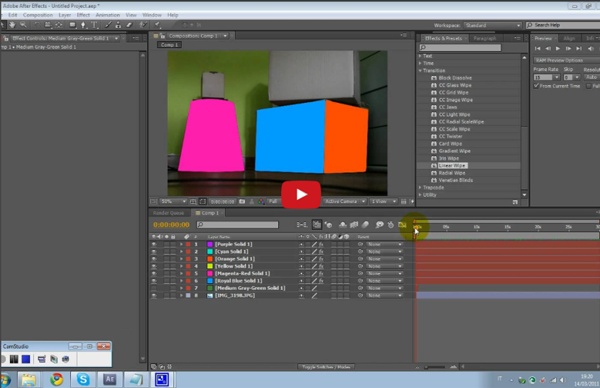Switch to the Render Queue tab
Viewport: 600px width, 388px height.
point(168,213)
